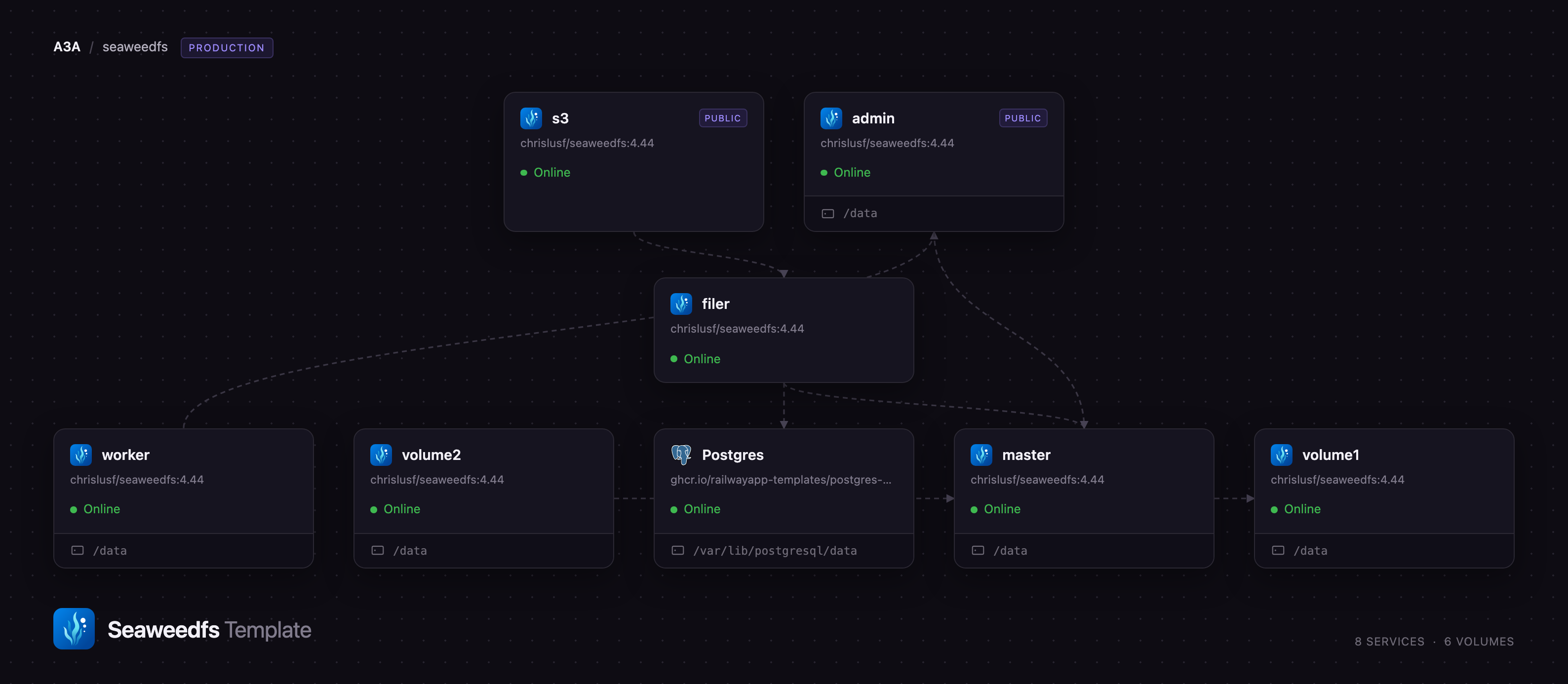This screenshot has height=684, width=1568.
Task: Click the master service SeaweedFS icon
Action: (981, 455)
